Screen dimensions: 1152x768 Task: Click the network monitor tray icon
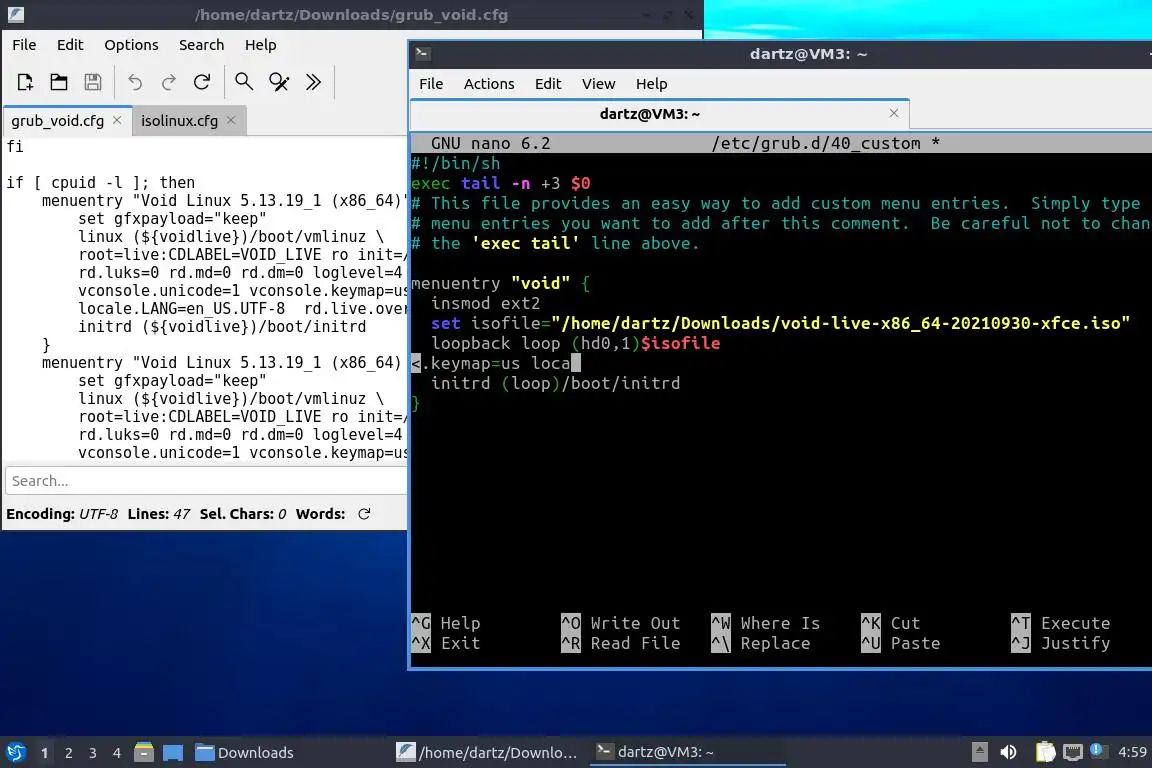(1073, 752)
